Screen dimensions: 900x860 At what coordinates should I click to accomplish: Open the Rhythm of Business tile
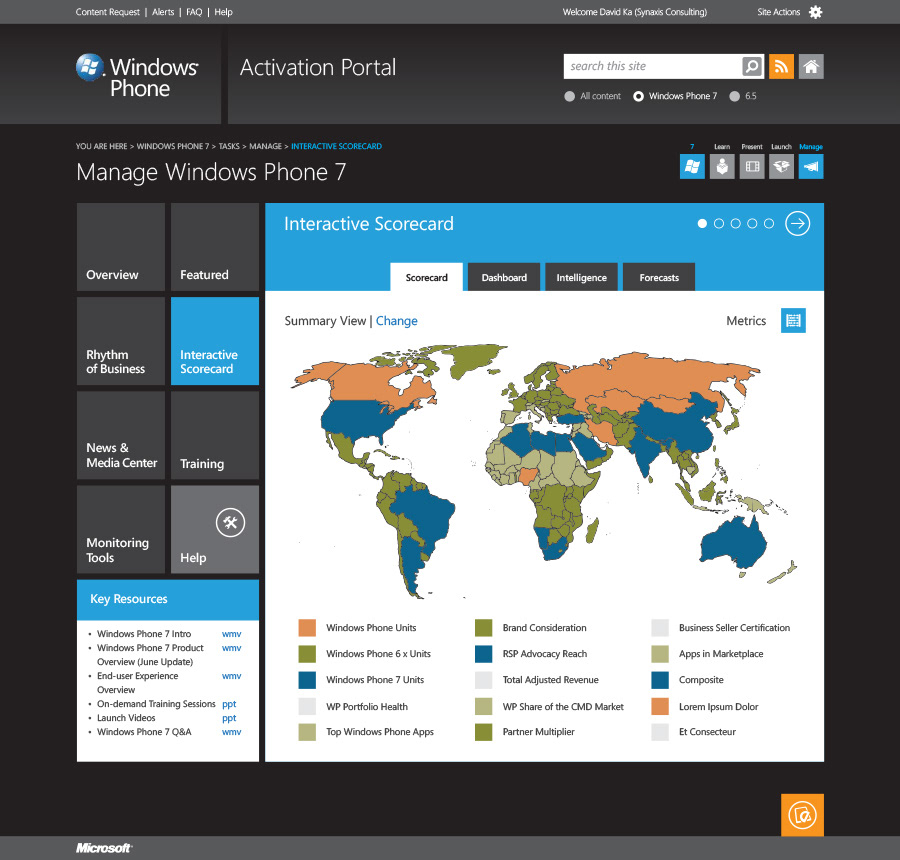pyautogui.click(x=121, y=341)
